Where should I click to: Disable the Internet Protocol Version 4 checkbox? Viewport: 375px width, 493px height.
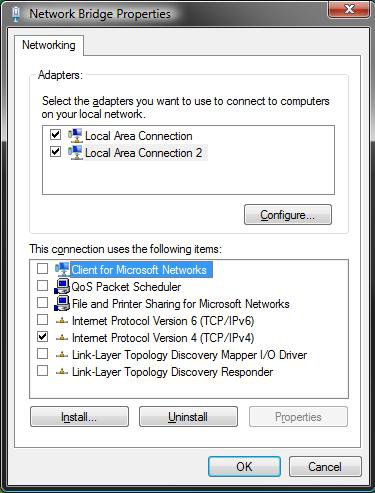coord(42,337)
